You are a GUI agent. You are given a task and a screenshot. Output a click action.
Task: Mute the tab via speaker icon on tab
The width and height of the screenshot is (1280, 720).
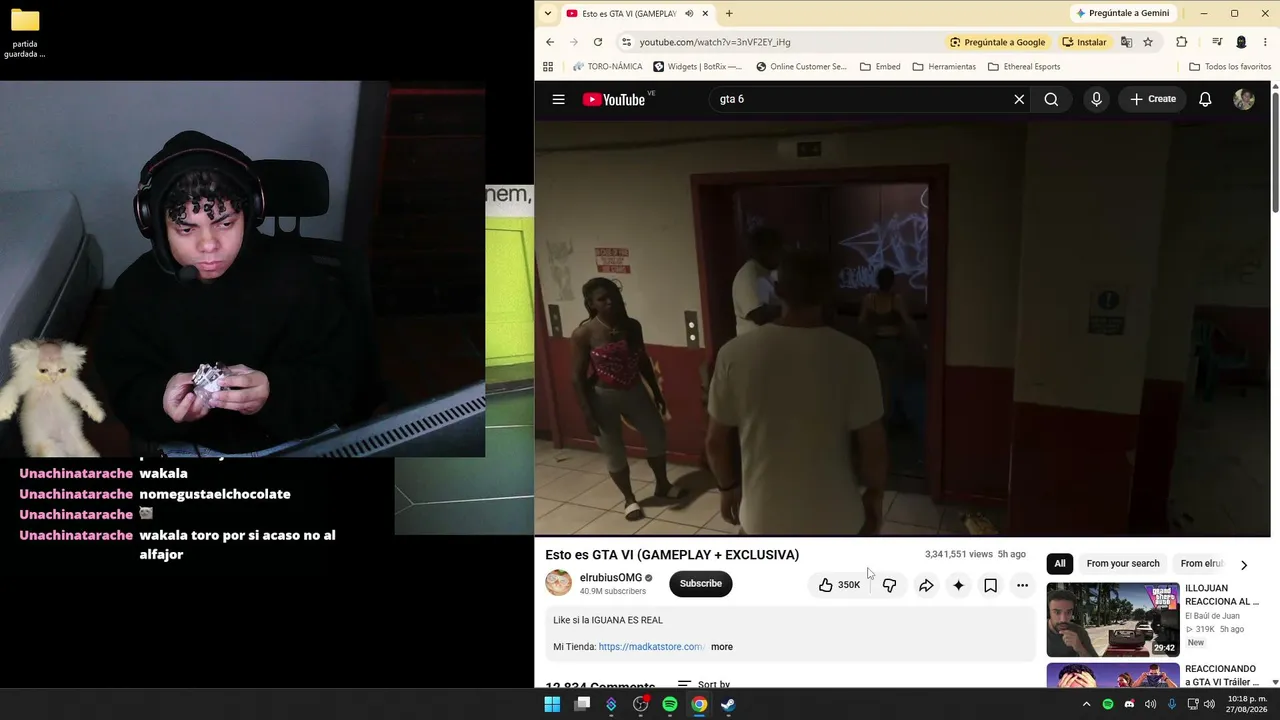click(689, 13)
